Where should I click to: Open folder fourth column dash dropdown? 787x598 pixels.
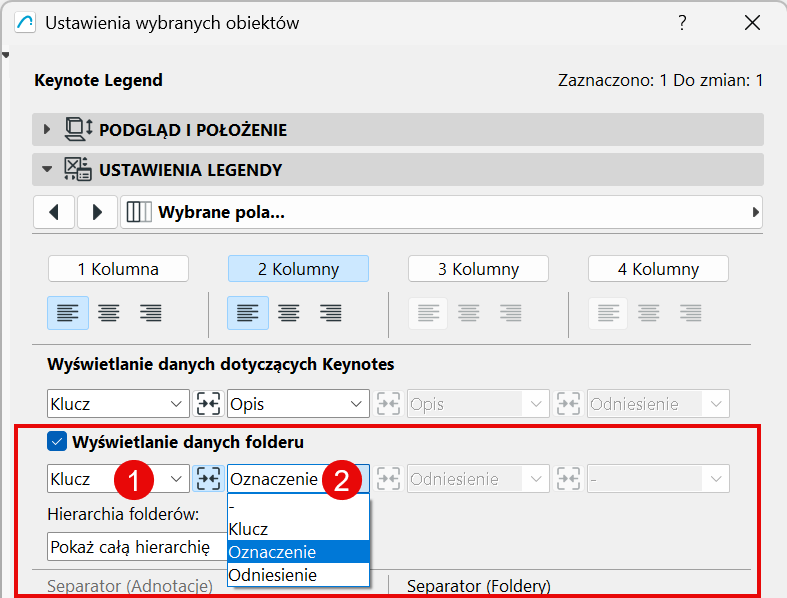pyautogui.click(x=659, y=479)
